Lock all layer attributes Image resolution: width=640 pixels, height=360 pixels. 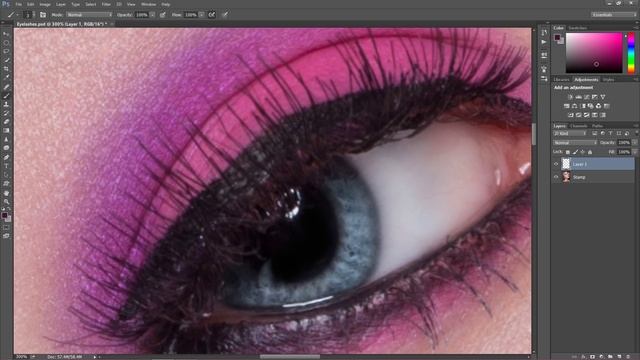click(x=590, y=152)
